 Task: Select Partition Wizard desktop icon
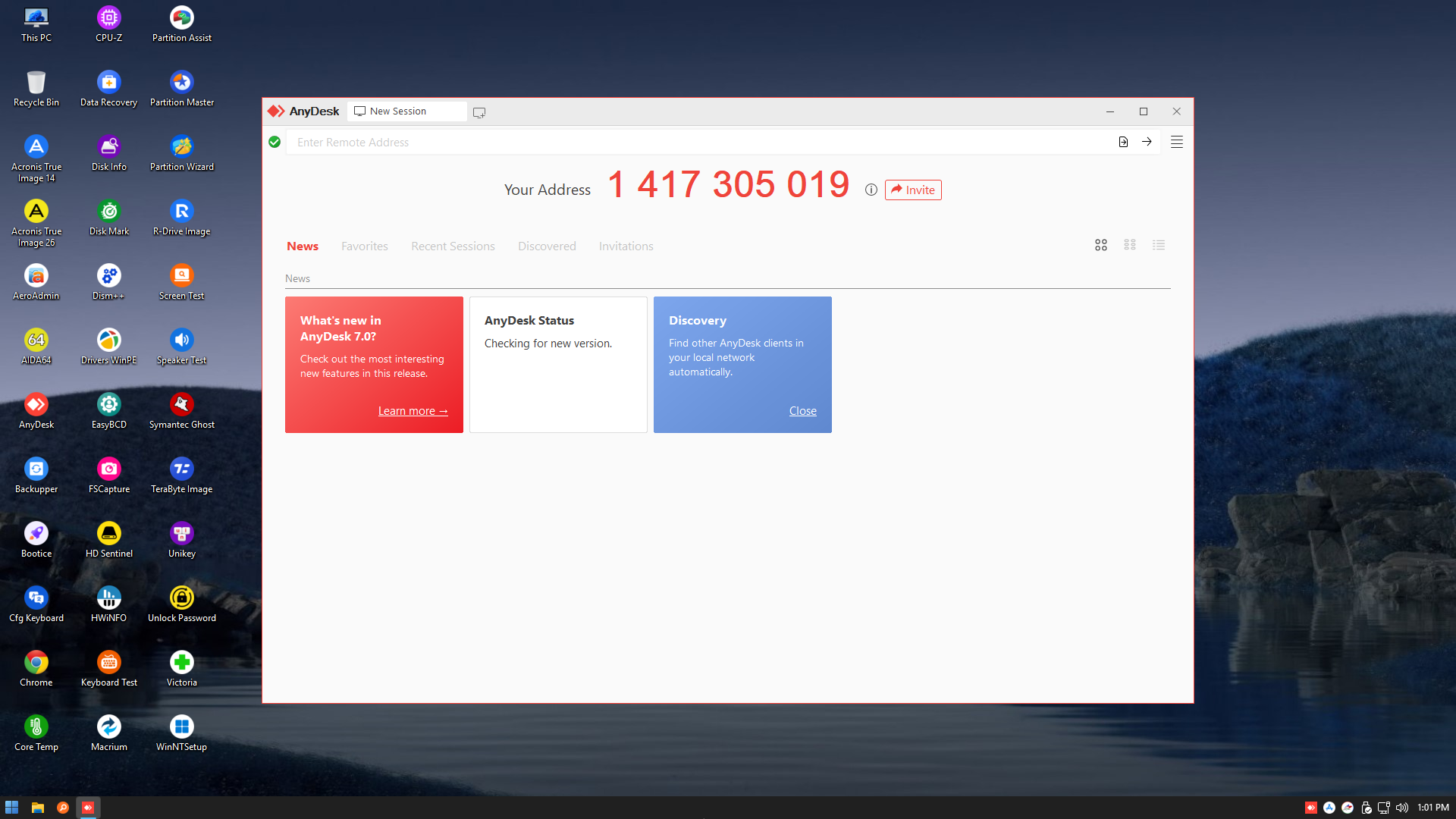[182, 153]
